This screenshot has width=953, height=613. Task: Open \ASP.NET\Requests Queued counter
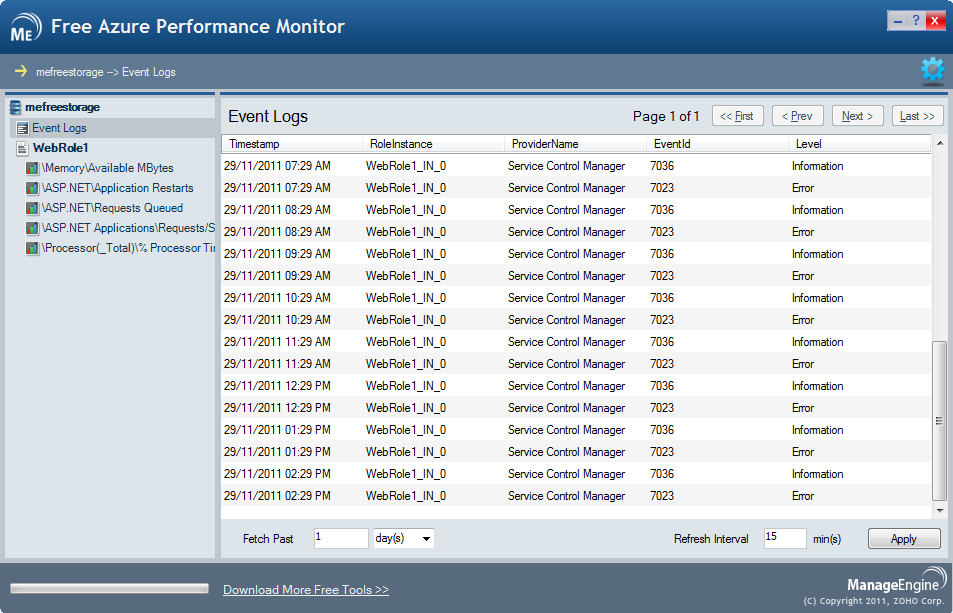coord(112,208)
